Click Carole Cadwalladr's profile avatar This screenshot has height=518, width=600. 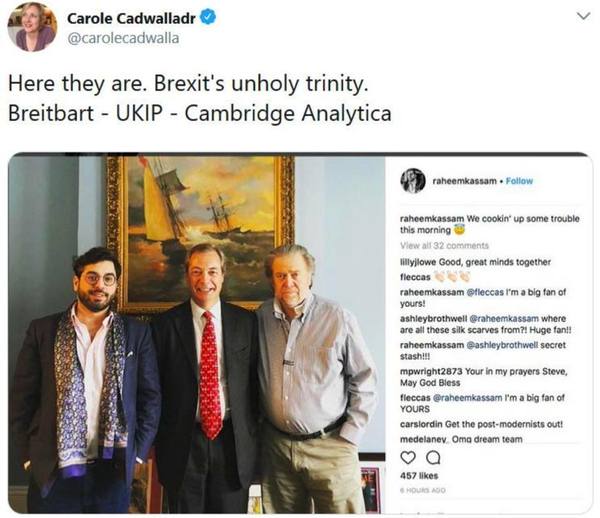coord(31,27)
